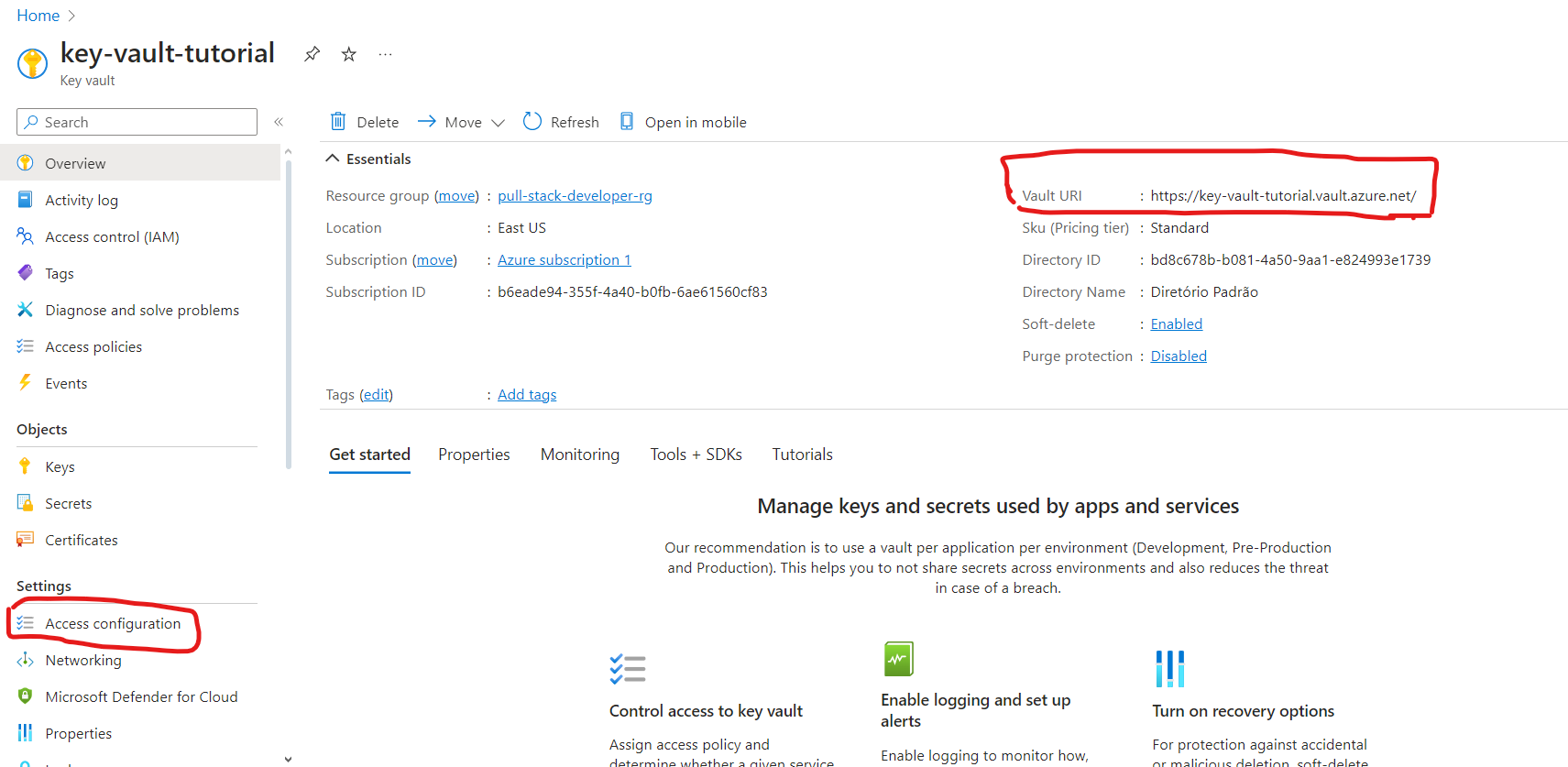
Task: Click the Microsoft Defender for Cloud shield icon
Action: click(x=26, y=696)
